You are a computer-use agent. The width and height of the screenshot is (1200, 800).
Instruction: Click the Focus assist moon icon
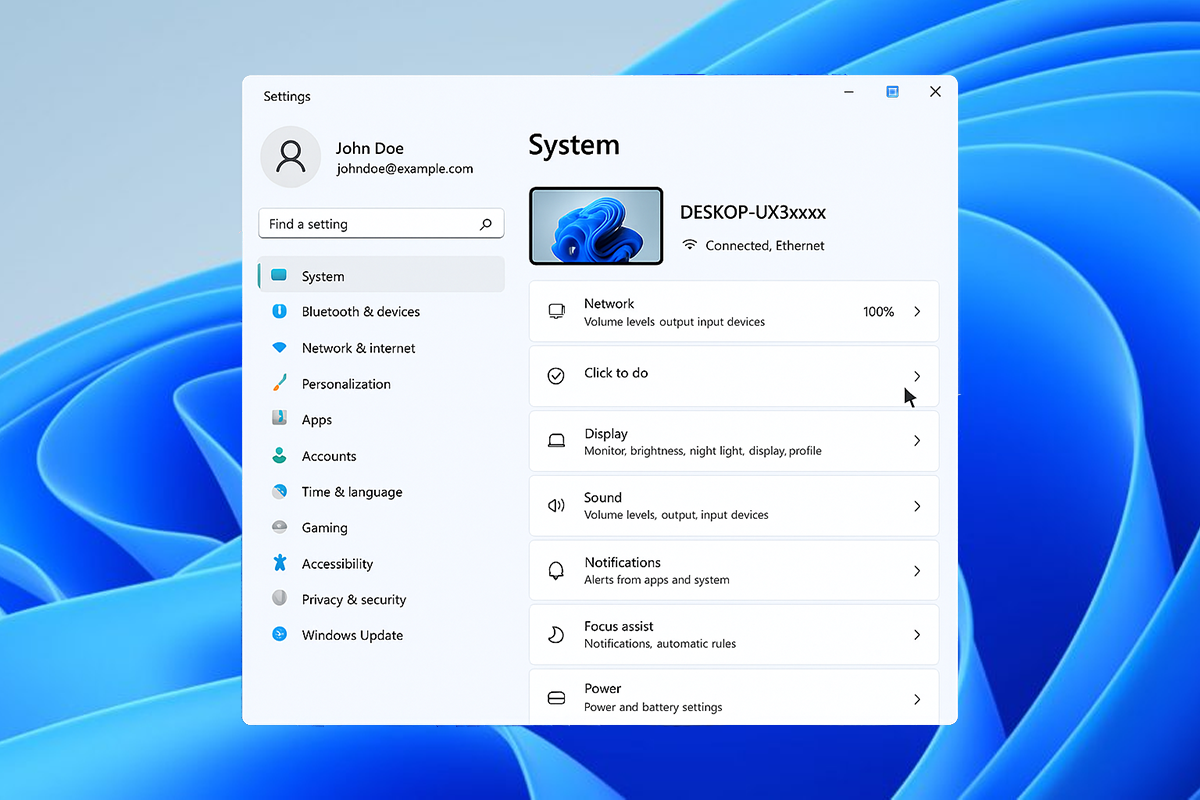(556, 635)
